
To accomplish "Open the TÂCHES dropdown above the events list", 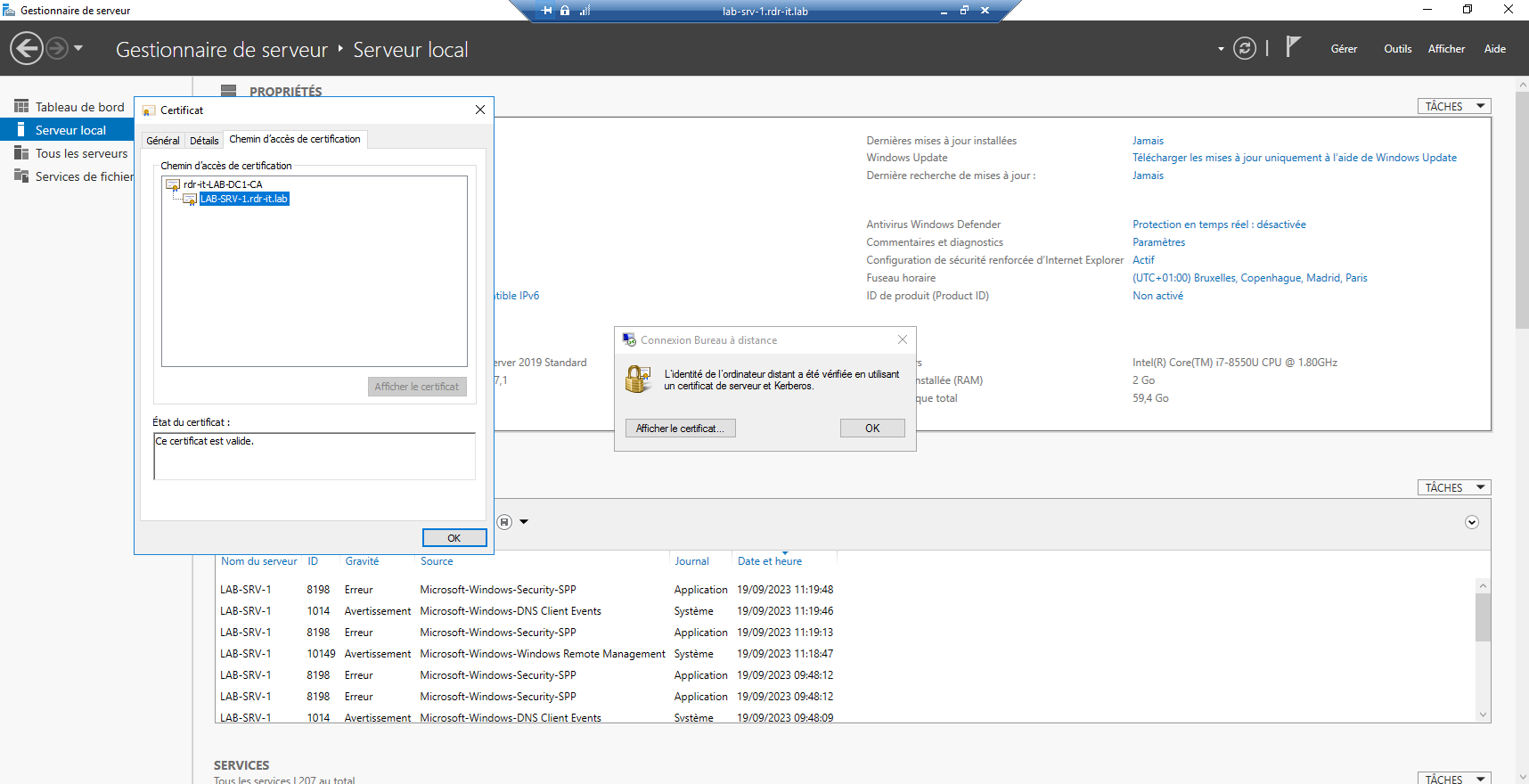I will point(1453,487).
